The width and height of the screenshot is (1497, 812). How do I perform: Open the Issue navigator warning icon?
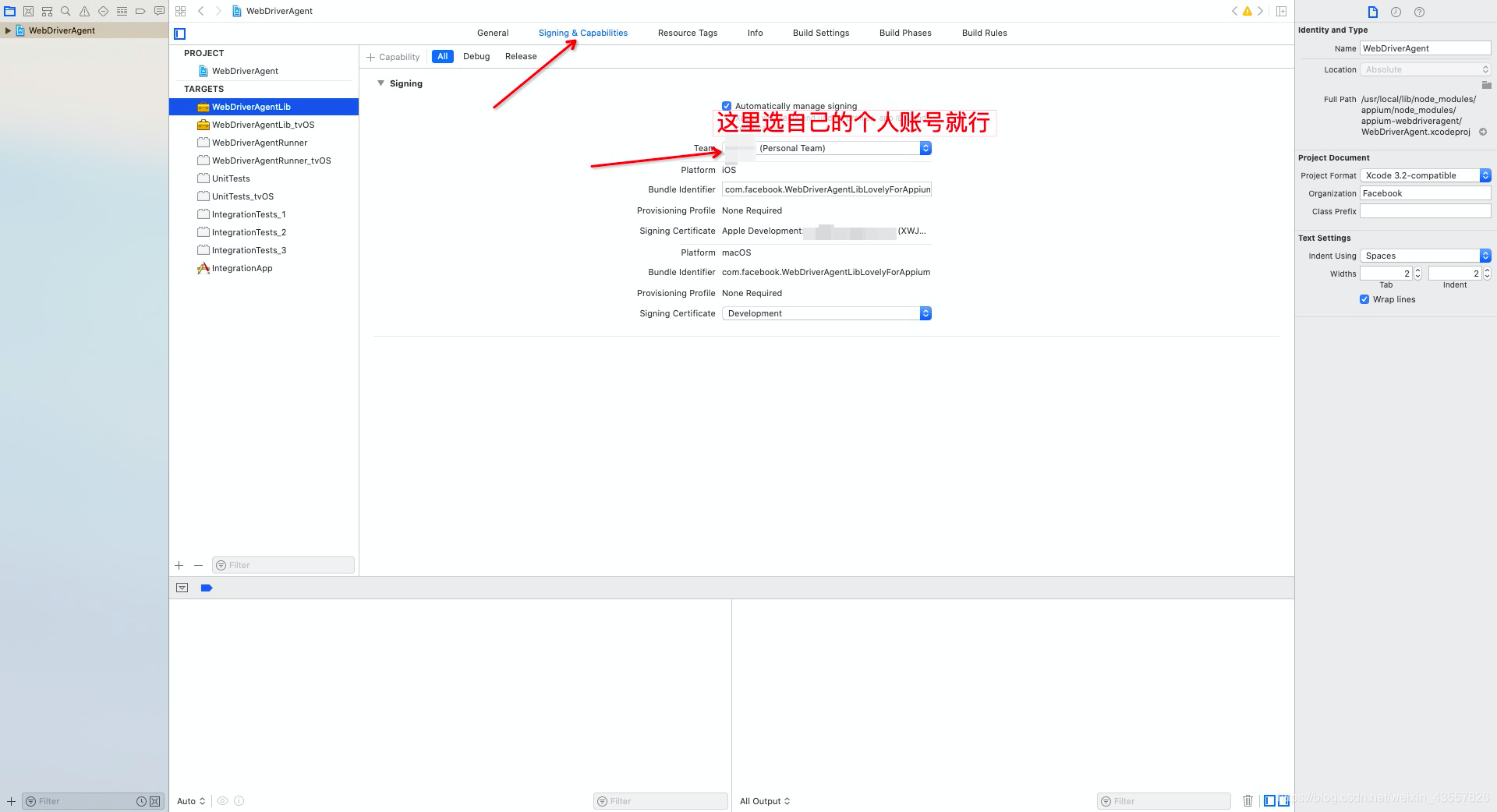pos(84,11)
